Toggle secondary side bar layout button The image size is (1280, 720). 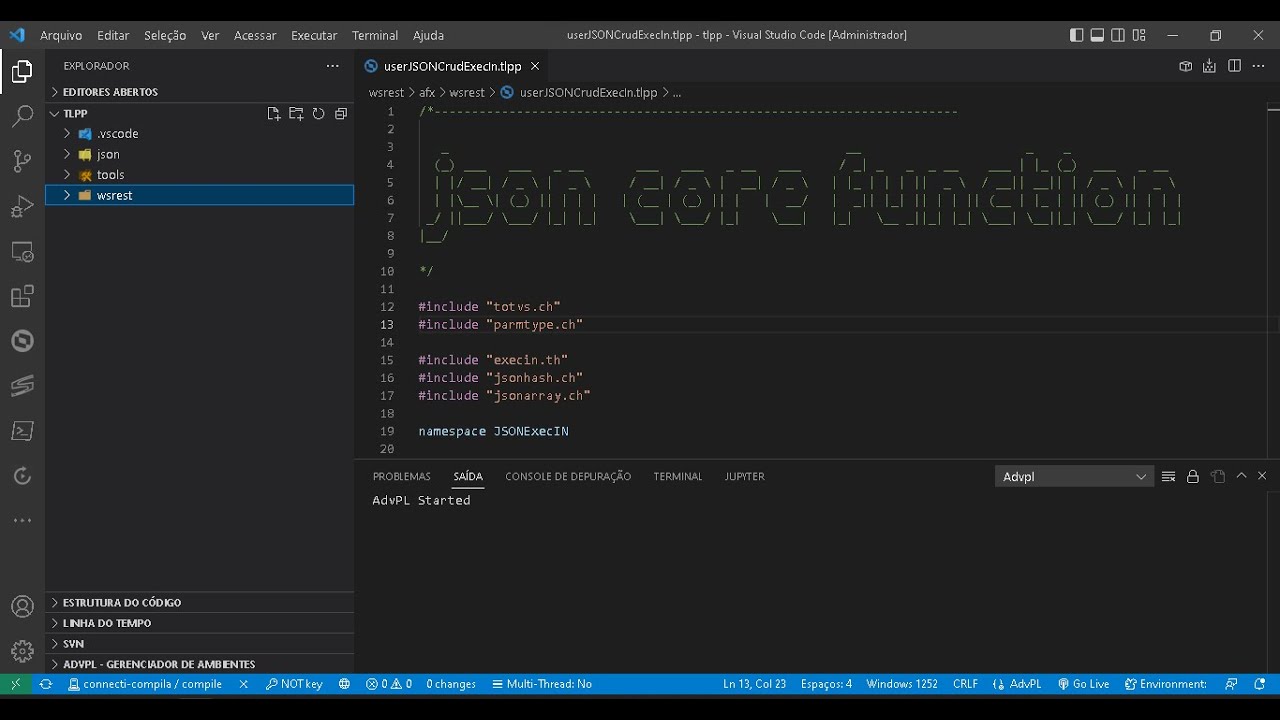(1118, 35)
